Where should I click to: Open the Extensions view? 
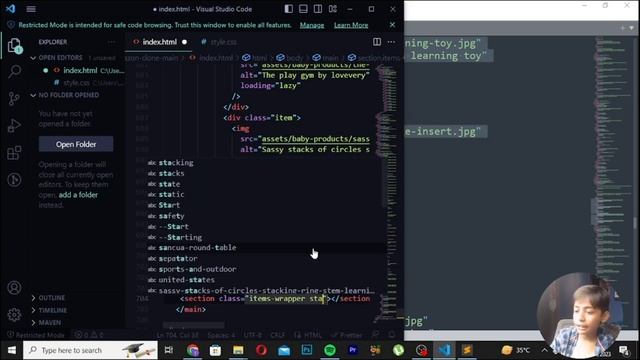coord(14,153)
